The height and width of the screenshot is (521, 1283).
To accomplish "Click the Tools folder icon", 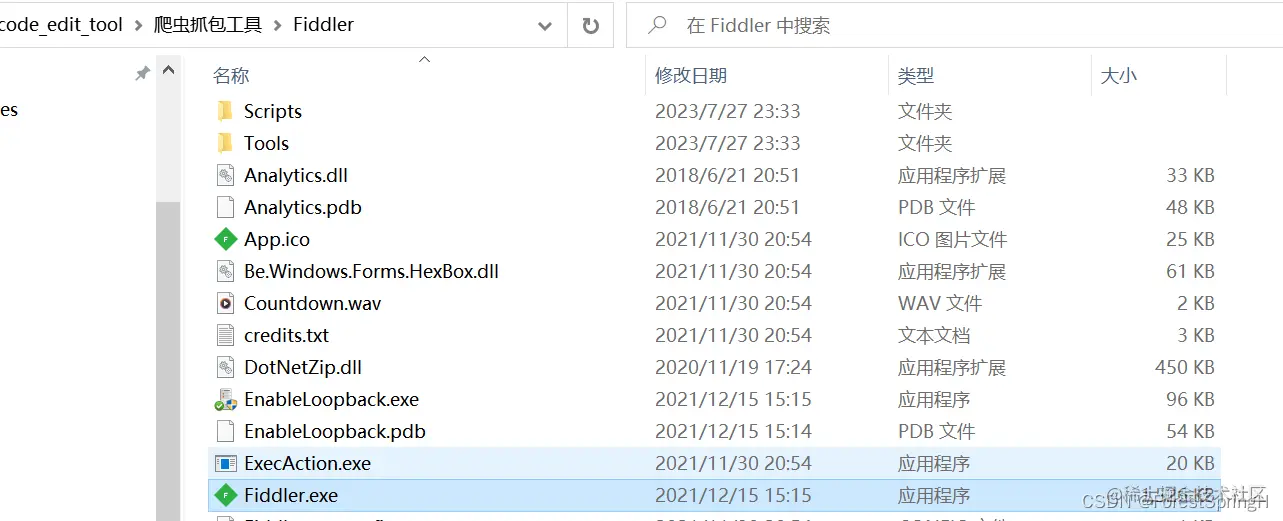I will coord(226,143).
